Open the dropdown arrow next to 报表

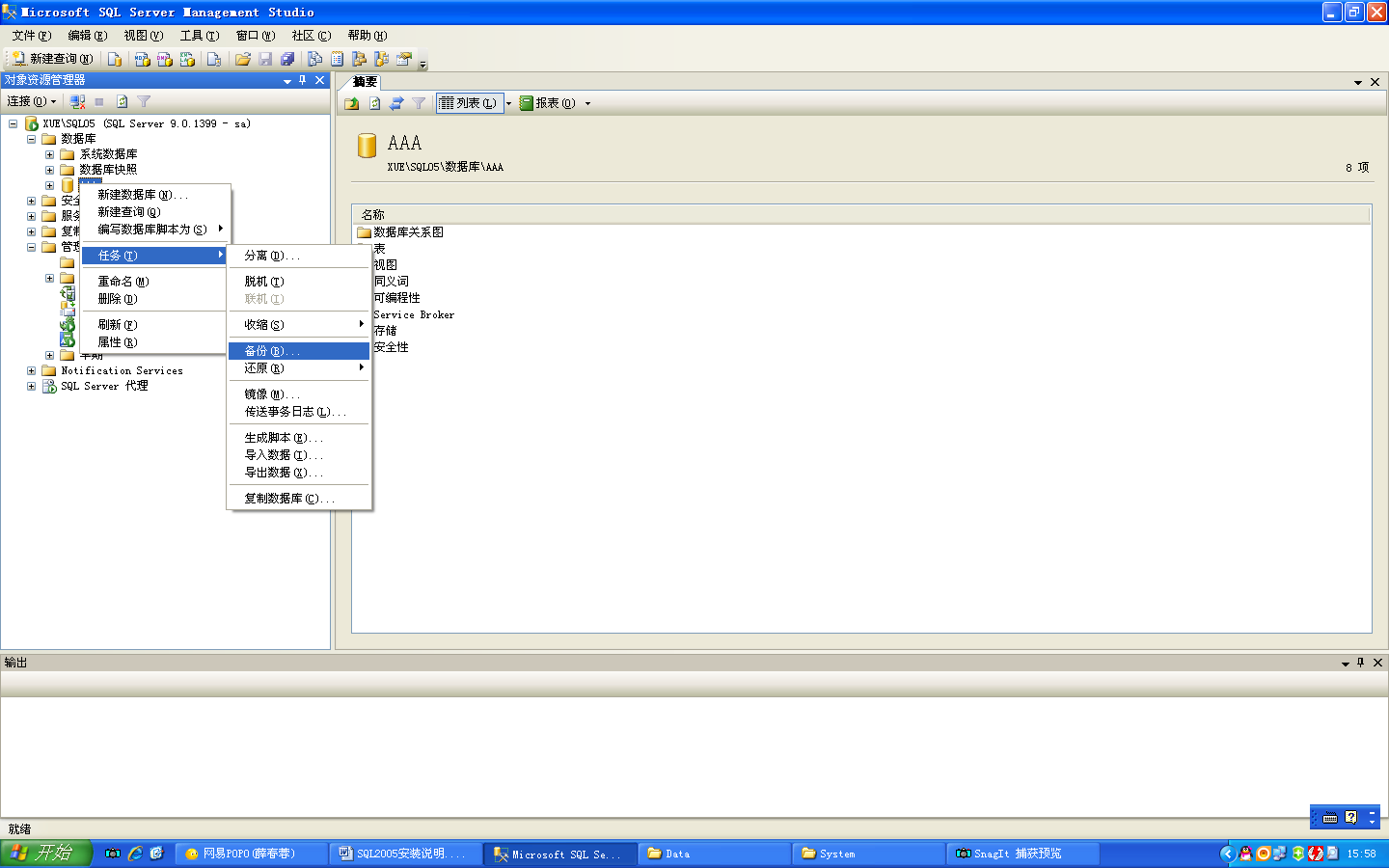587,103
